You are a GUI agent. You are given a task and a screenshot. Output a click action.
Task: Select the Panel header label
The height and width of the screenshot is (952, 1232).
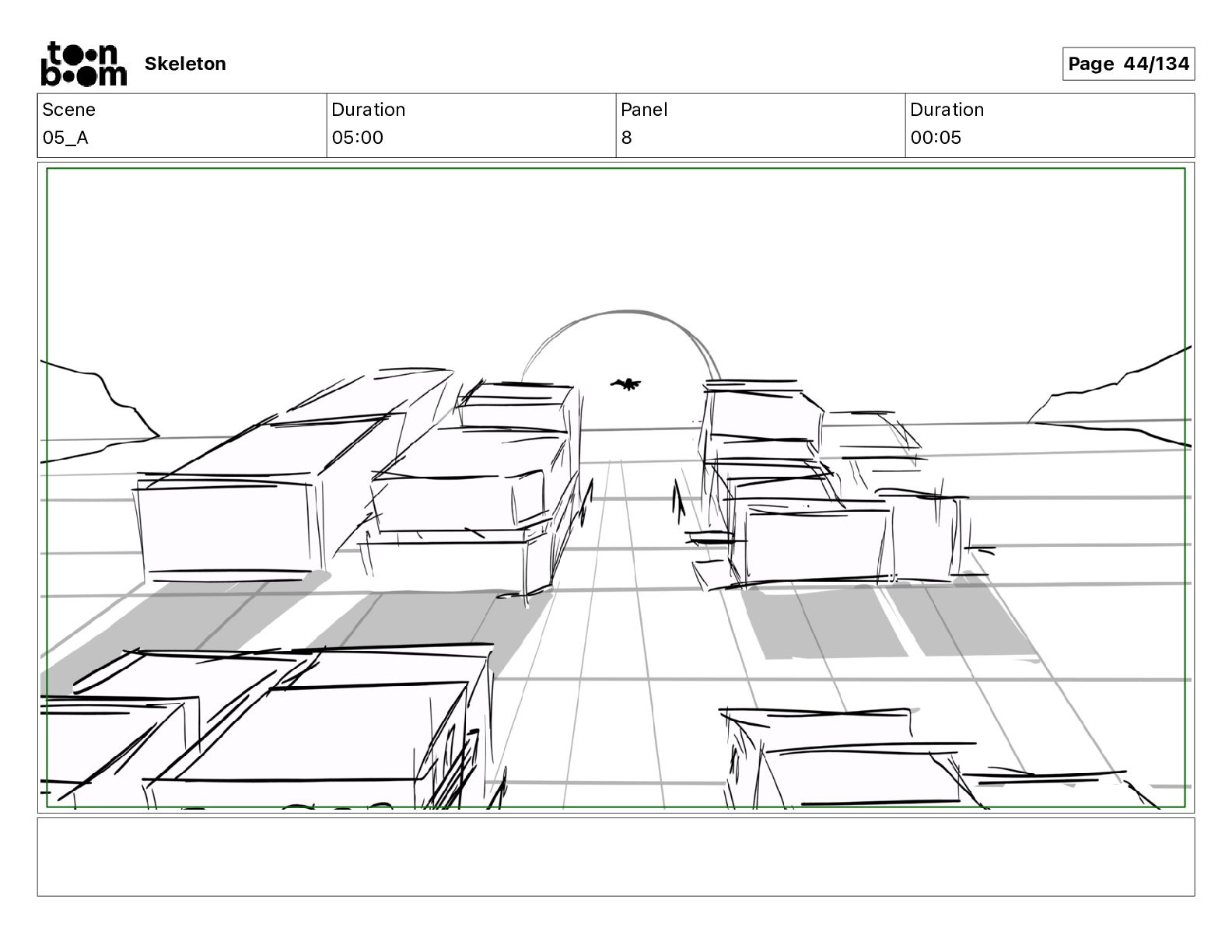(644, 110)
